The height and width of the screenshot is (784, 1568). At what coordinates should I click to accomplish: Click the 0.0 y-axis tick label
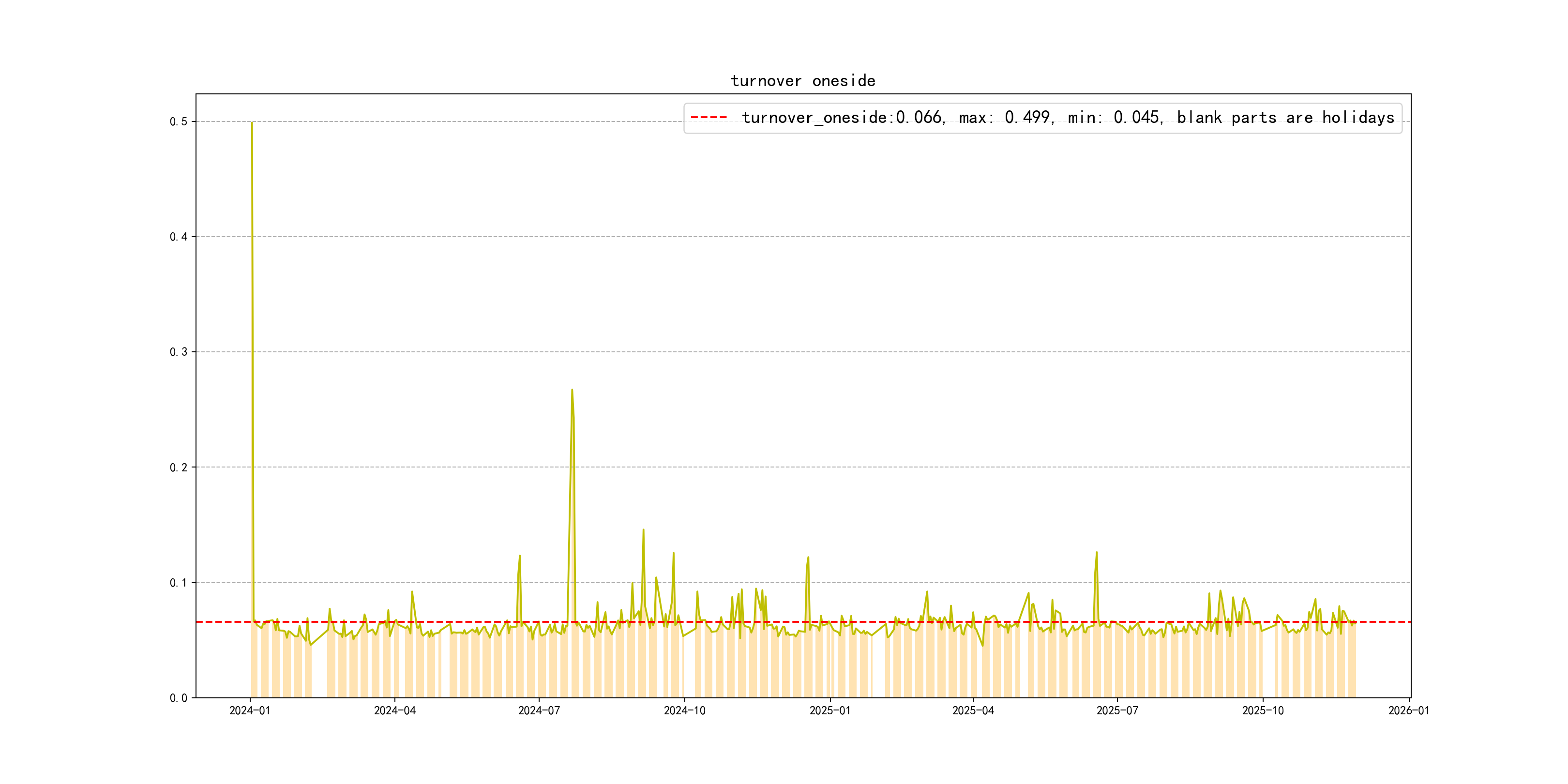pos(179,698)
